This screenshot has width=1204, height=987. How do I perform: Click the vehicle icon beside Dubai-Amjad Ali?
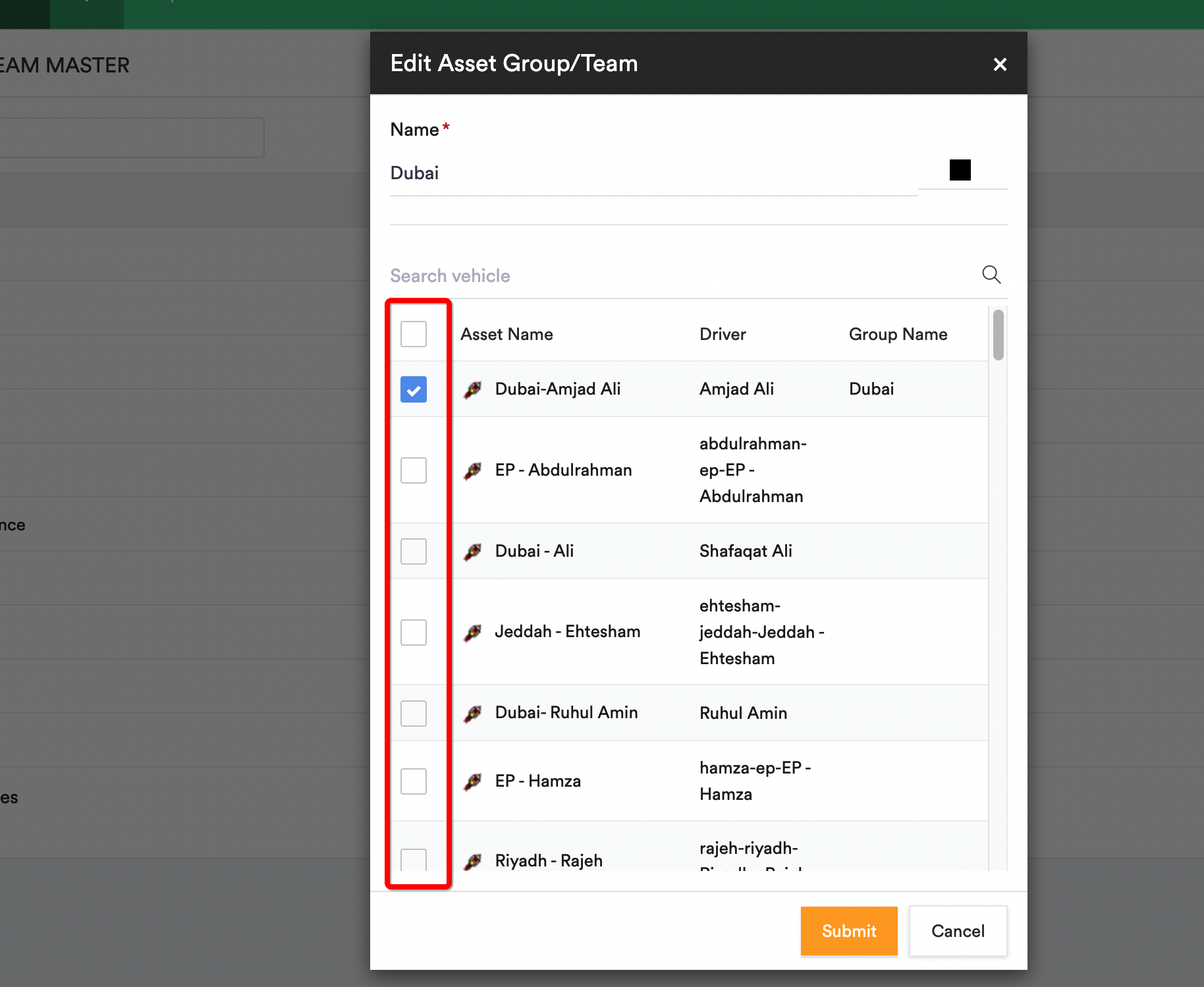click(473, 389)
